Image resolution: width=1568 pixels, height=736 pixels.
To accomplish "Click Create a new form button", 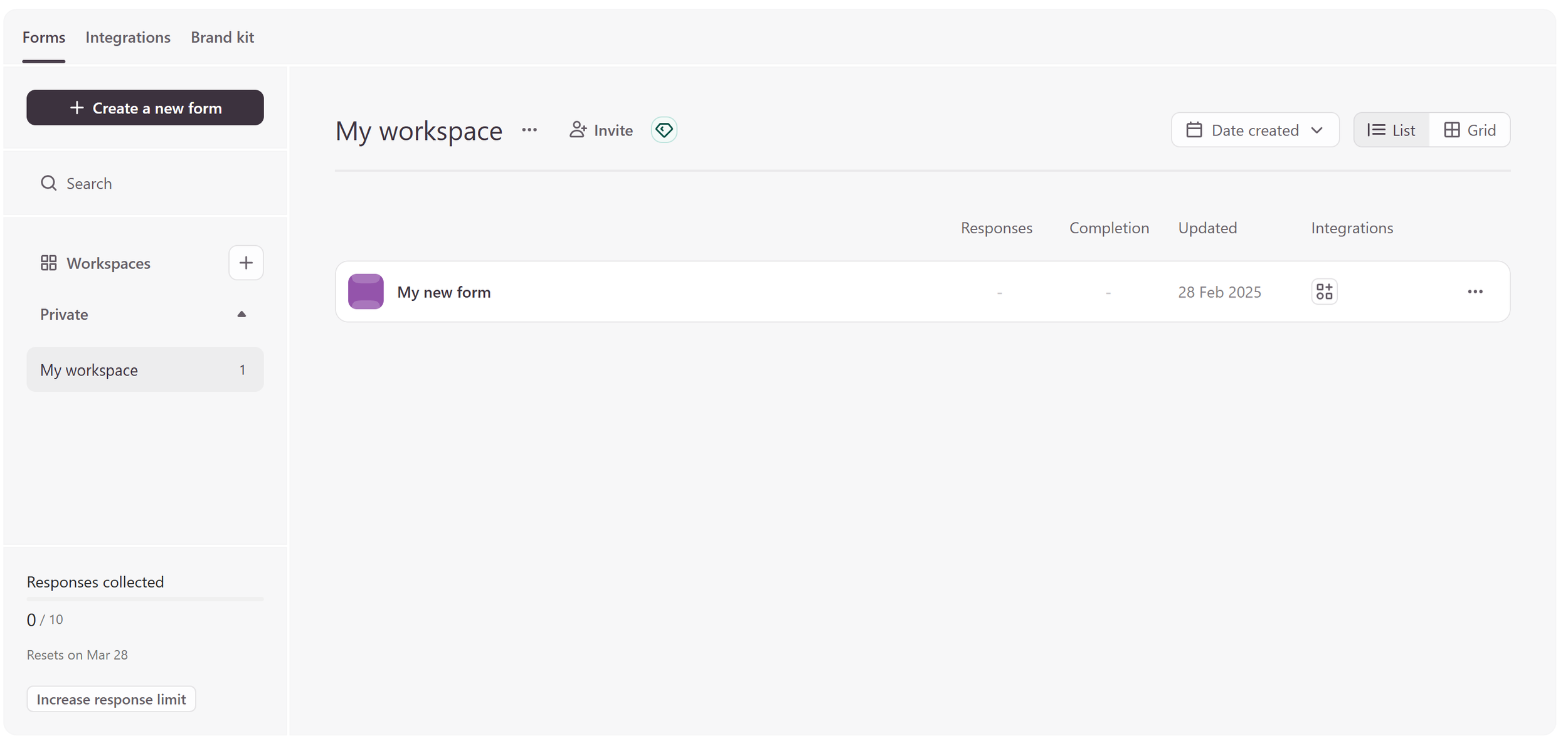I will point(145,108).
